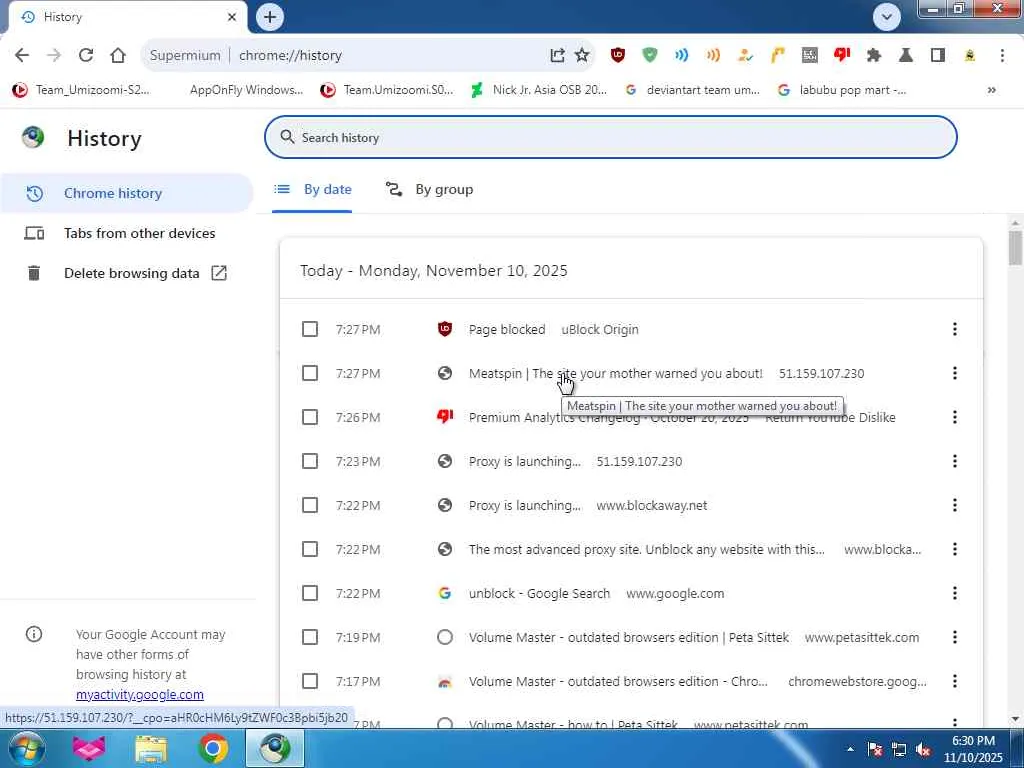This screenshot has width=1024, height=768.
Task: Launch the pink cat taskbar app
Action: (89, 748)
